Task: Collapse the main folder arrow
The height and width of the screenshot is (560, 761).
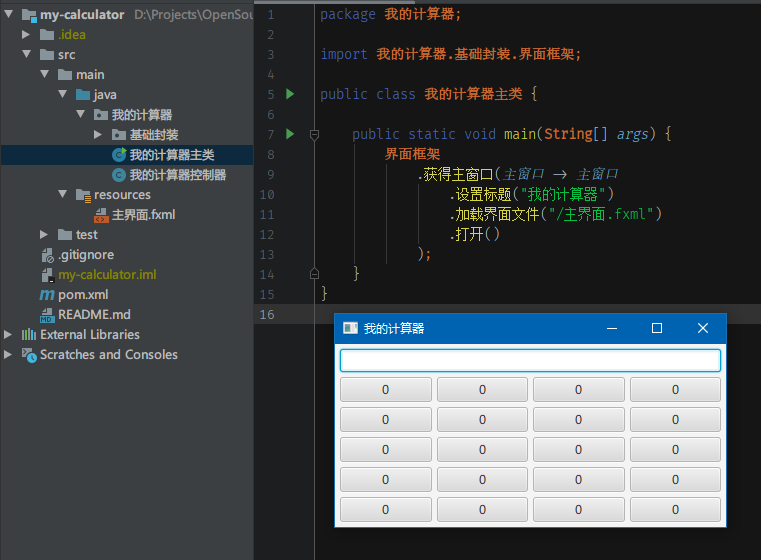Action: pos(45,74)
